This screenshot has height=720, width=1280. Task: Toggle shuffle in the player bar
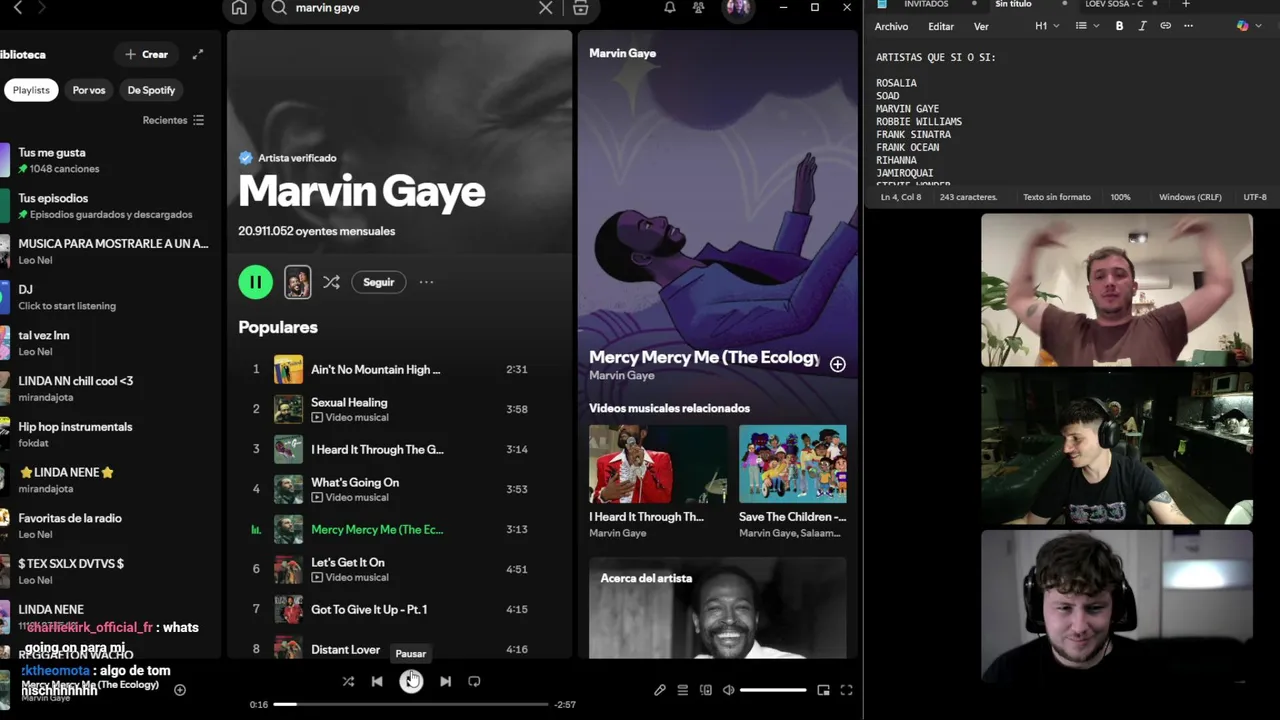[348, 681]
